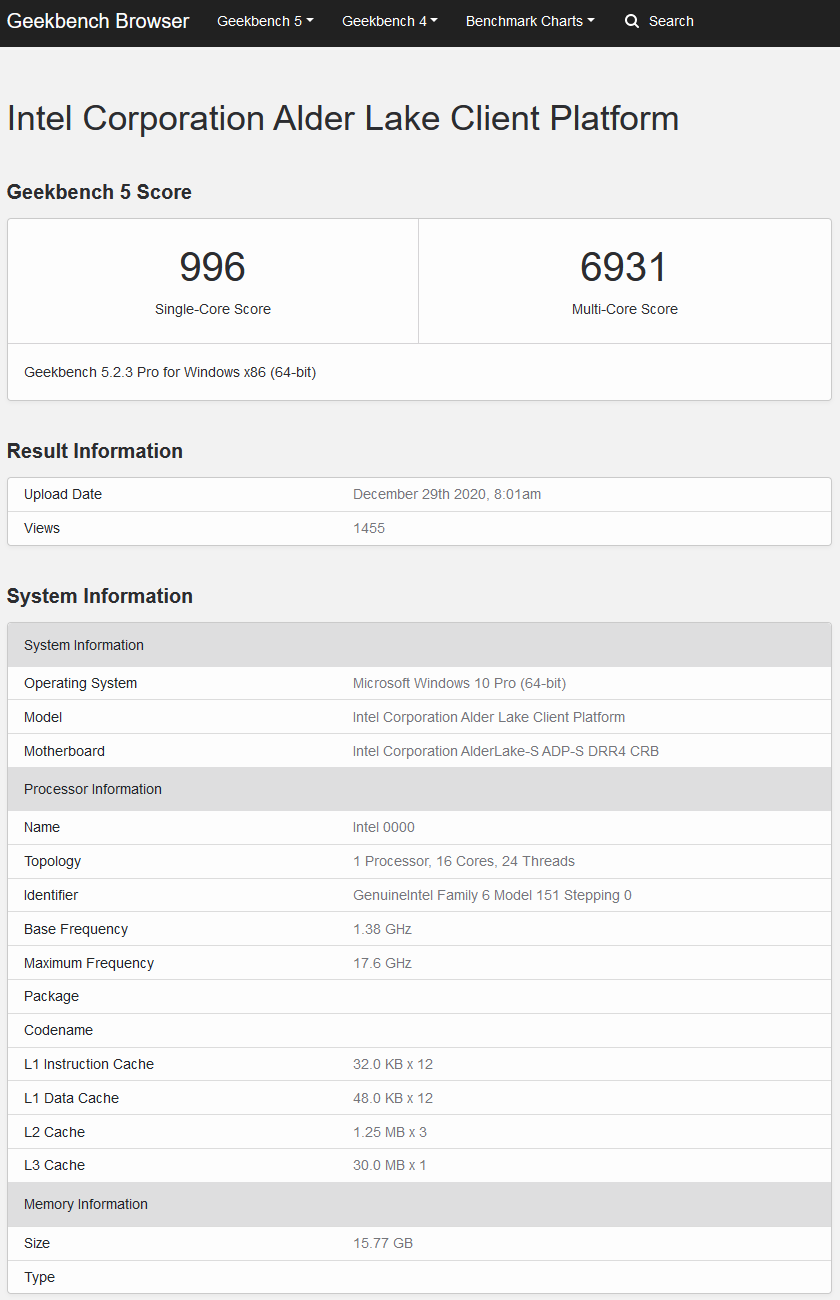The image size is (840, 1300).
Task: Click the Microsoft Windows 10 Pro value
Action: click(459, 683)
